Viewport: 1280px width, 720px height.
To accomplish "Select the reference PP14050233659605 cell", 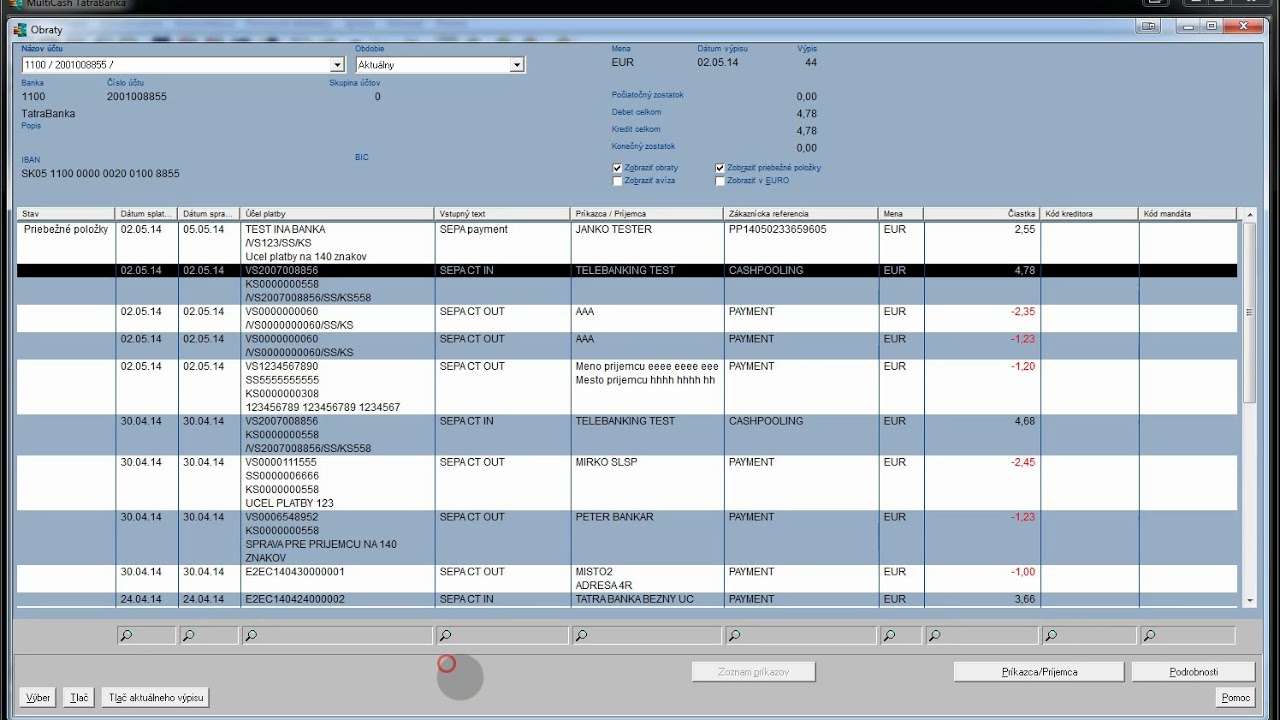I will pos(777,230).
